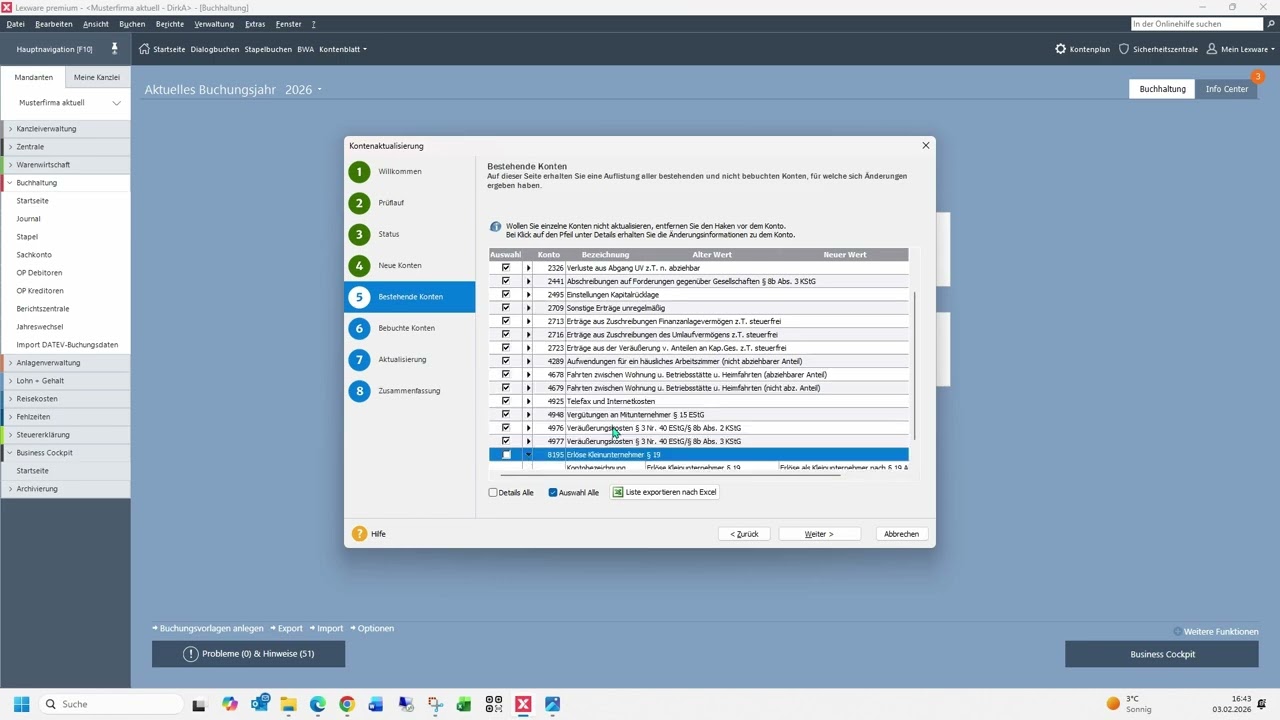Switch to the Info Center tab
Screen dimensions: 1280x720
1227,89
